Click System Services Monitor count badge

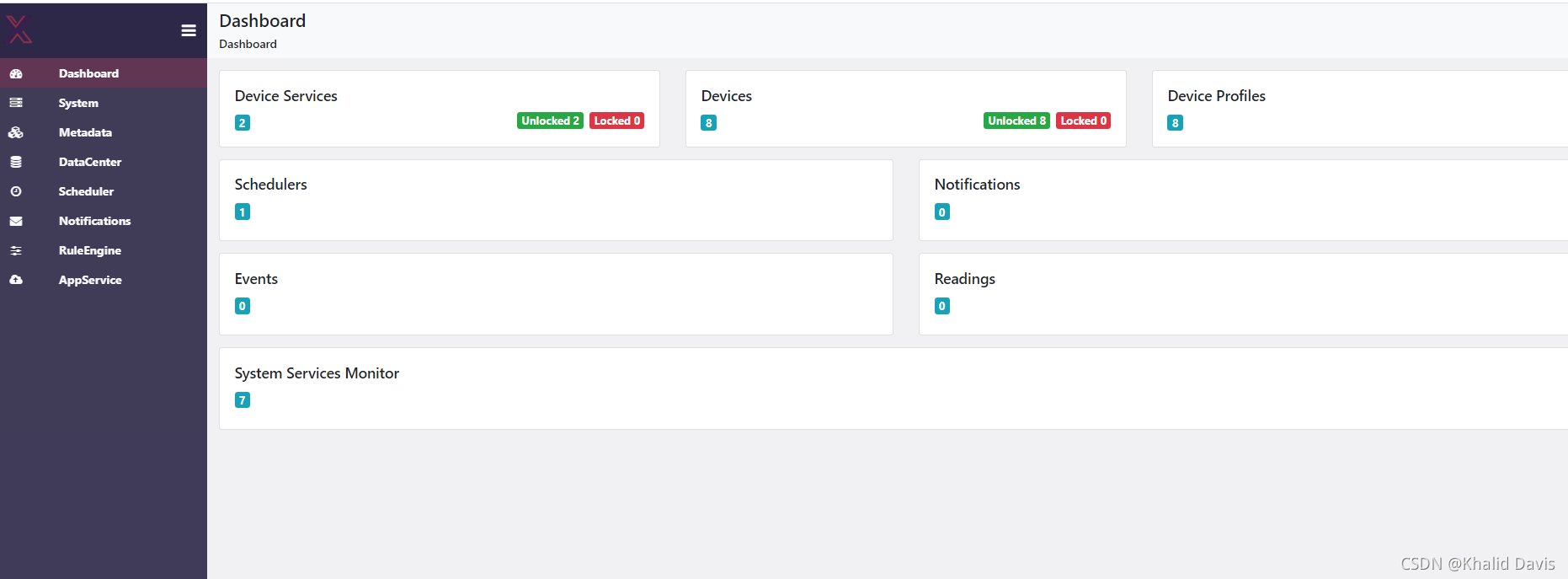243,399
